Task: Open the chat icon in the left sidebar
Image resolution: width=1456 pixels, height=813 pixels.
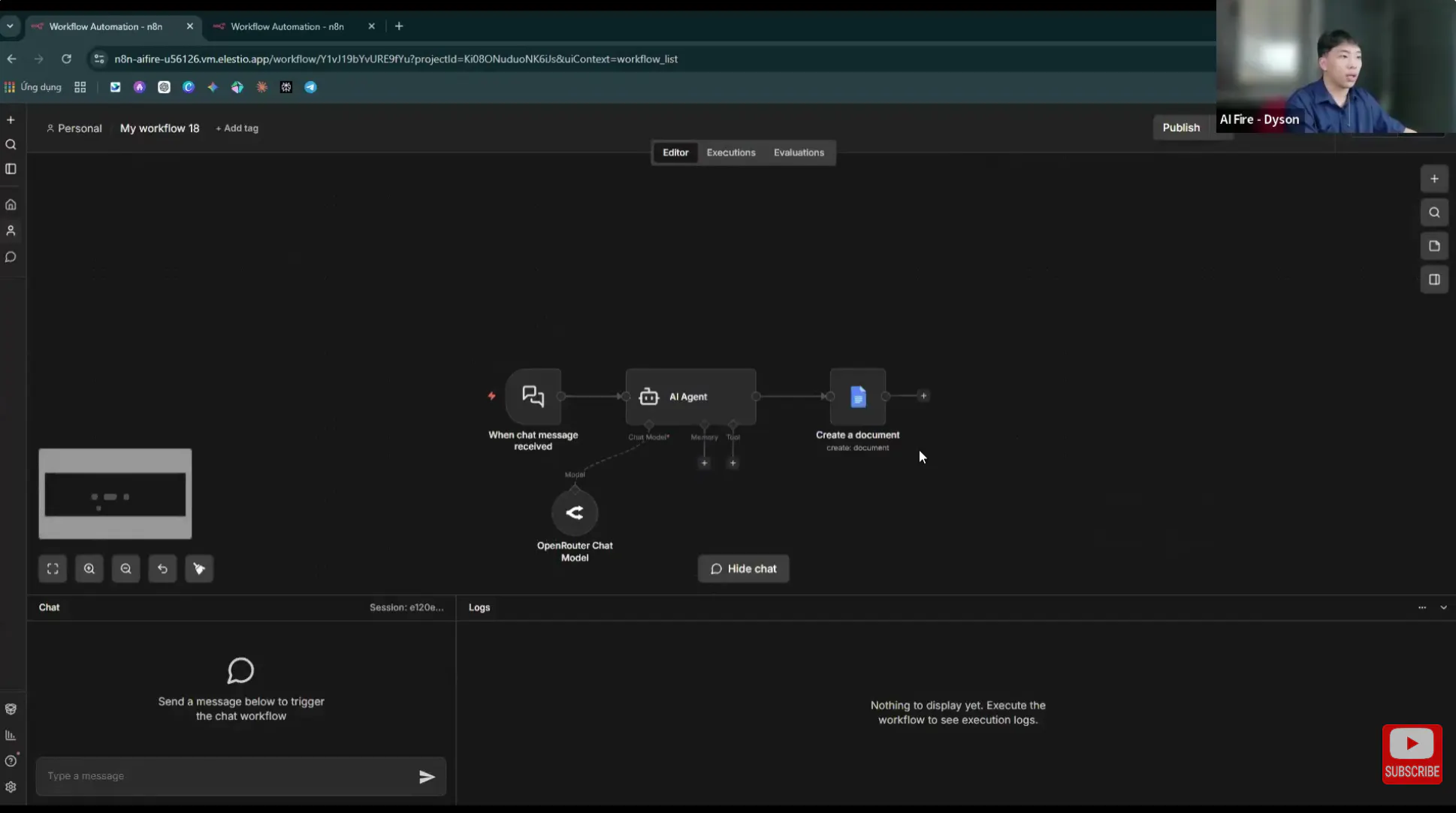Action: click(11, 257)
